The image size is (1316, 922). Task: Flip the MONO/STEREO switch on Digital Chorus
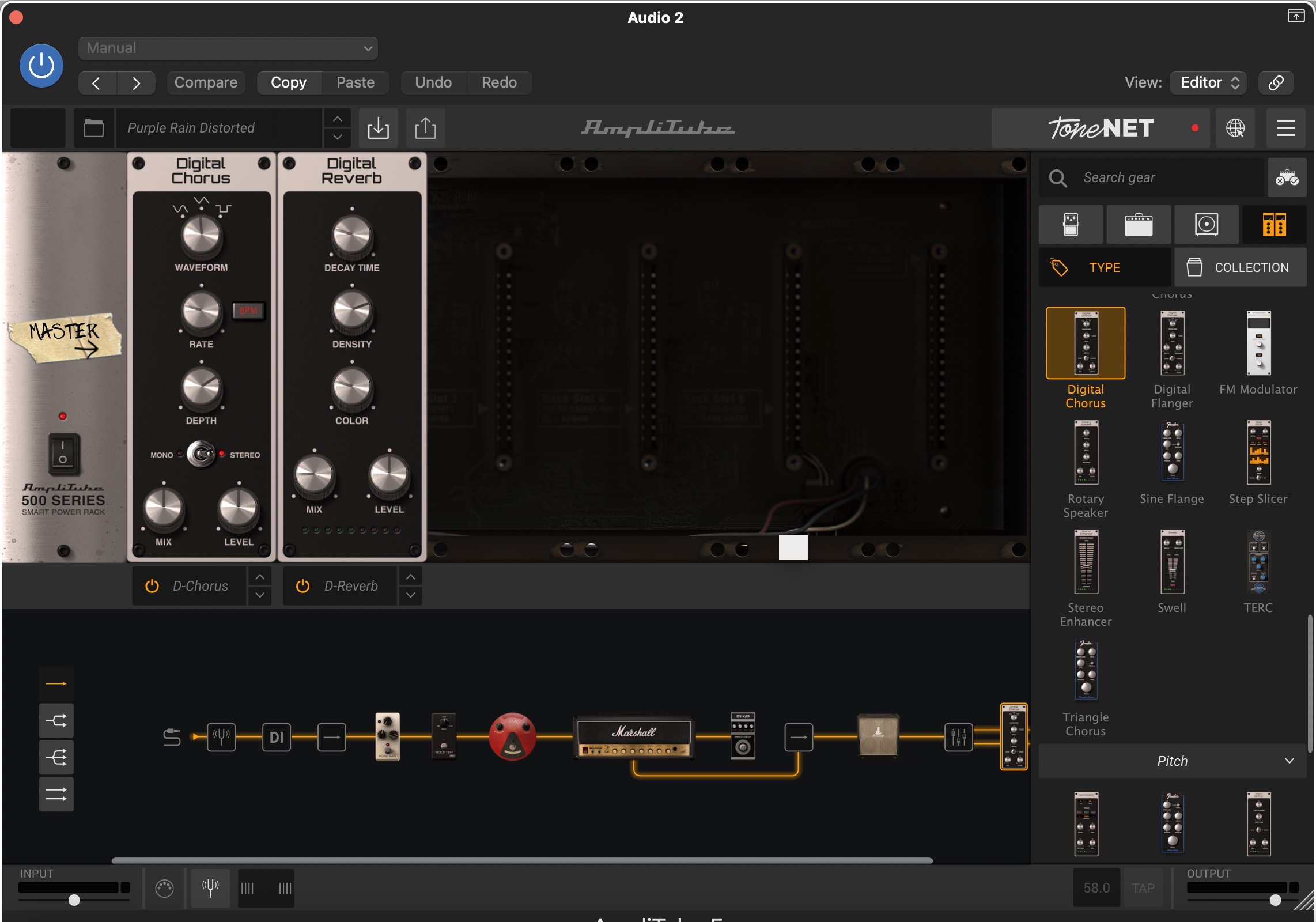pyautogui.click(x=201, y=454)
